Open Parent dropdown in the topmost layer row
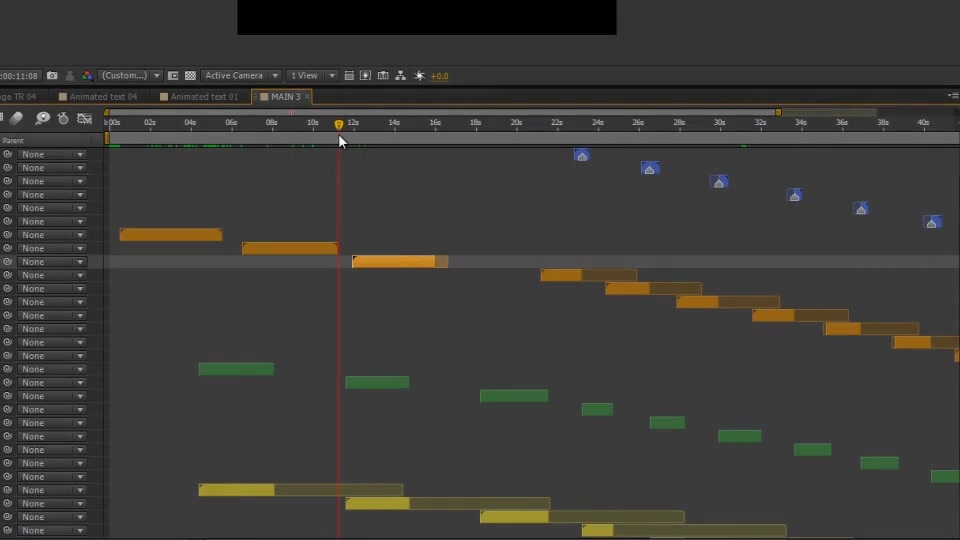Screen dimensions: 960x540 point(51,154)
